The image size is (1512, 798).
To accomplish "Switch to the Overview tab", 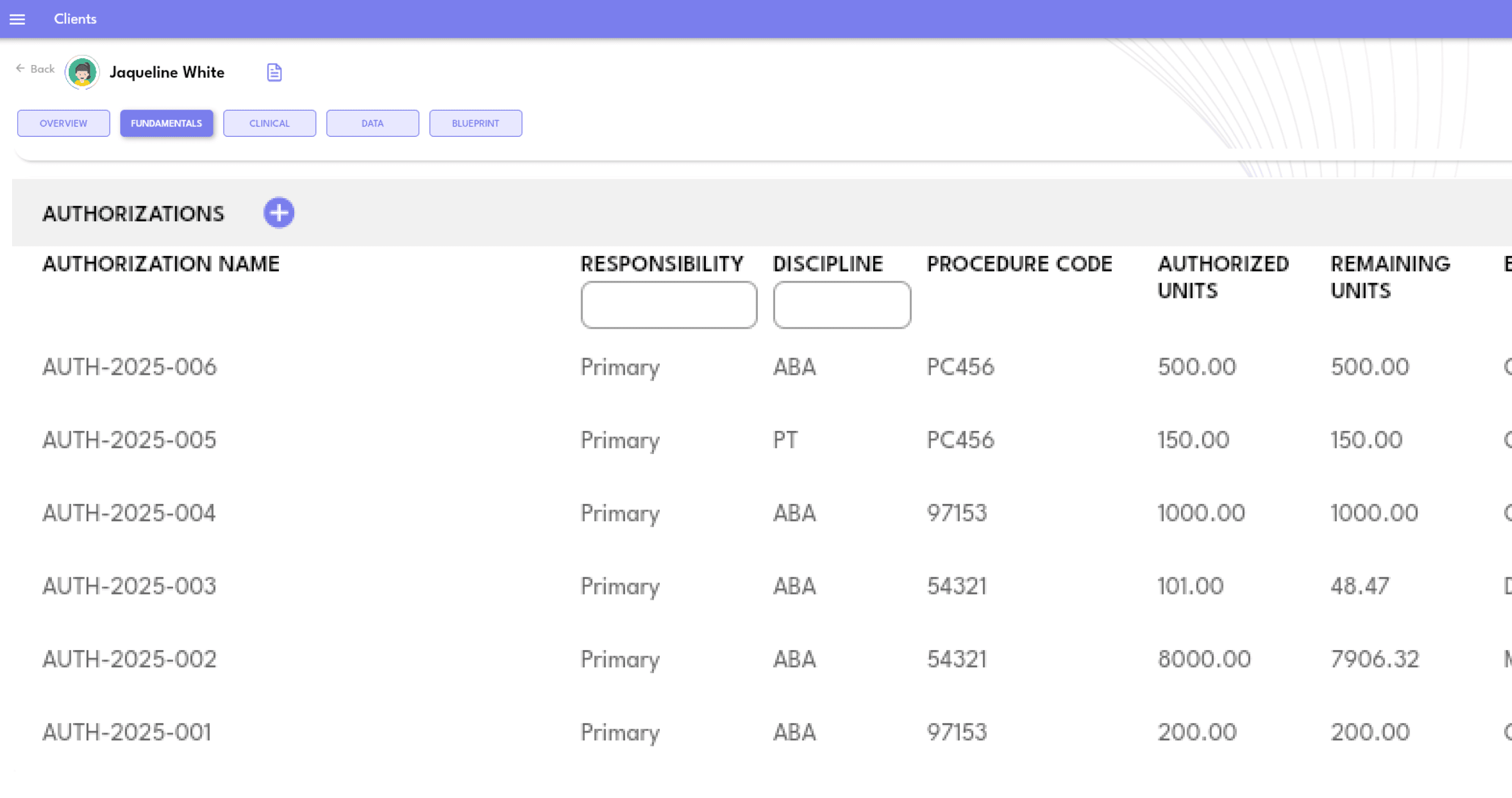I will coord(63,123).
